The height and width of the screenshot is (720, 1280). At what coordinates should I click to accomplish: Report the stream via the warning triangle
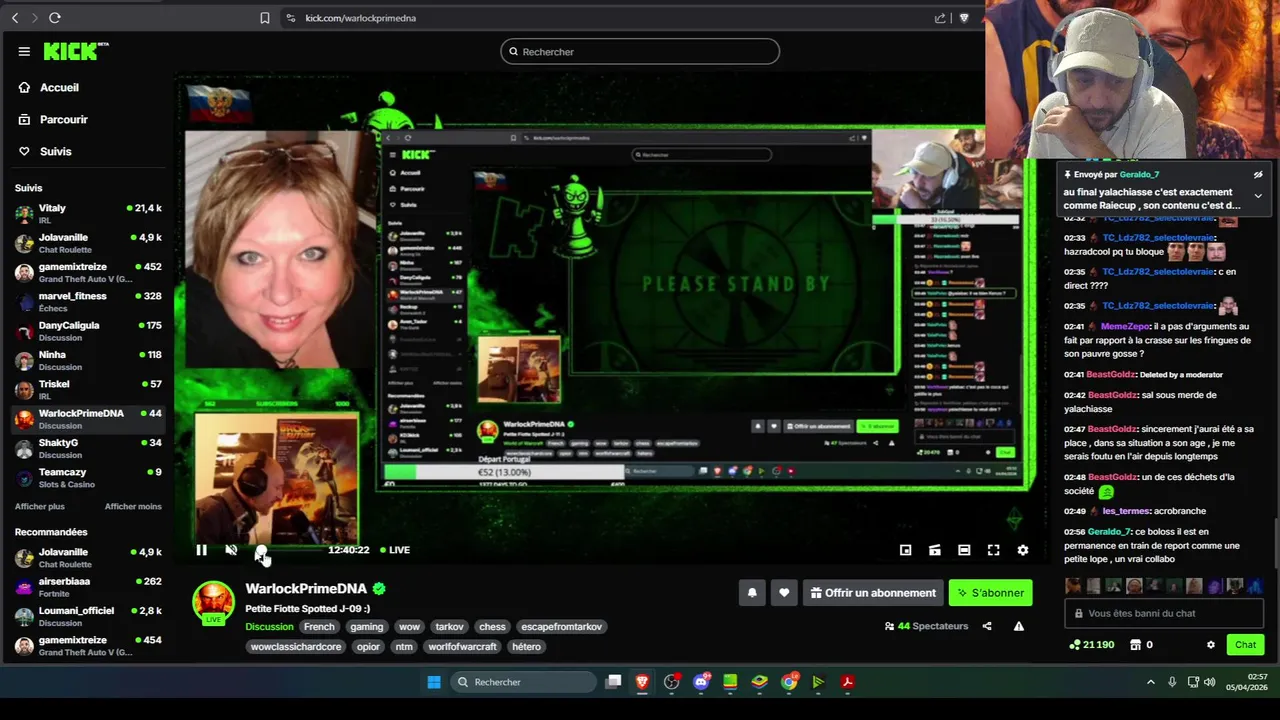coord(1019,626)
